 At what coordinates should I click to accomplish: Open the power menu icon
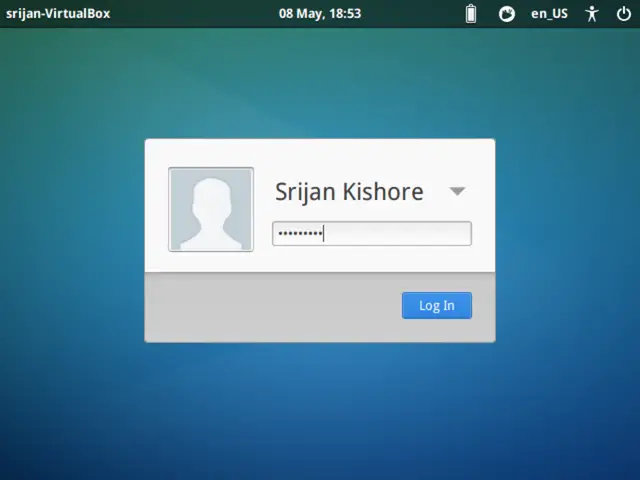pyautogui.click(x=624, y=14)
